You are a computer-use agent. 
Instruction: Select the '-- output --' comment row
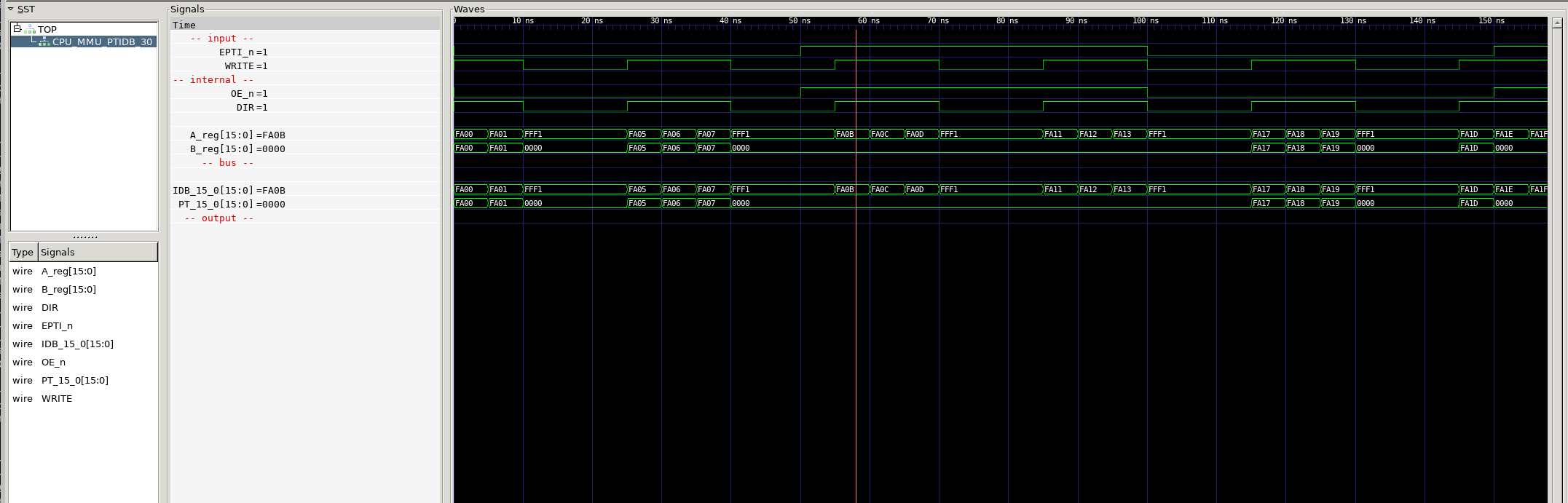pyautogui.click(x=305, y=218)
